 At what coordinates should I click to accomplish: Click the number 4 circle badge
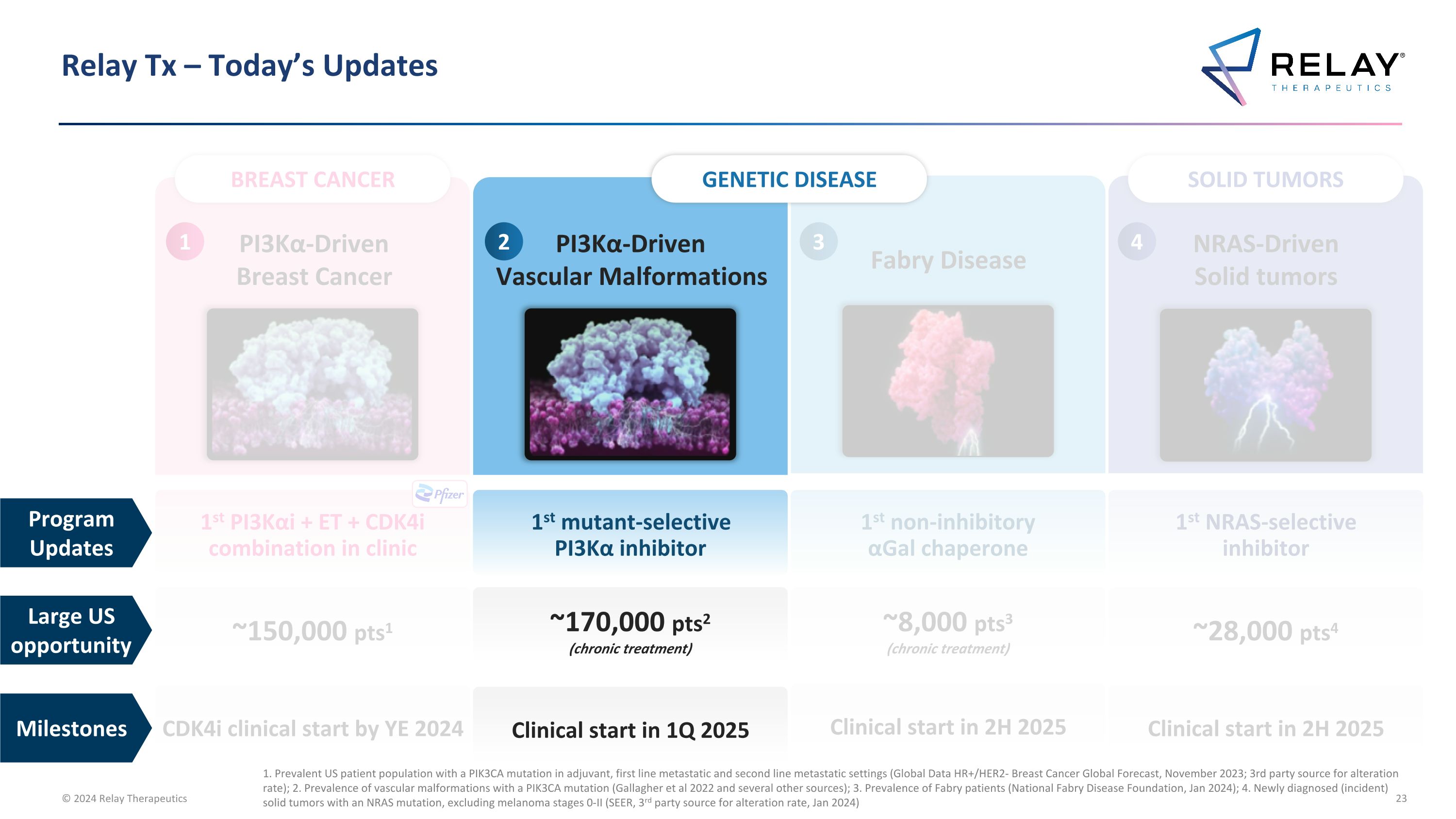tap(1137, 242)
